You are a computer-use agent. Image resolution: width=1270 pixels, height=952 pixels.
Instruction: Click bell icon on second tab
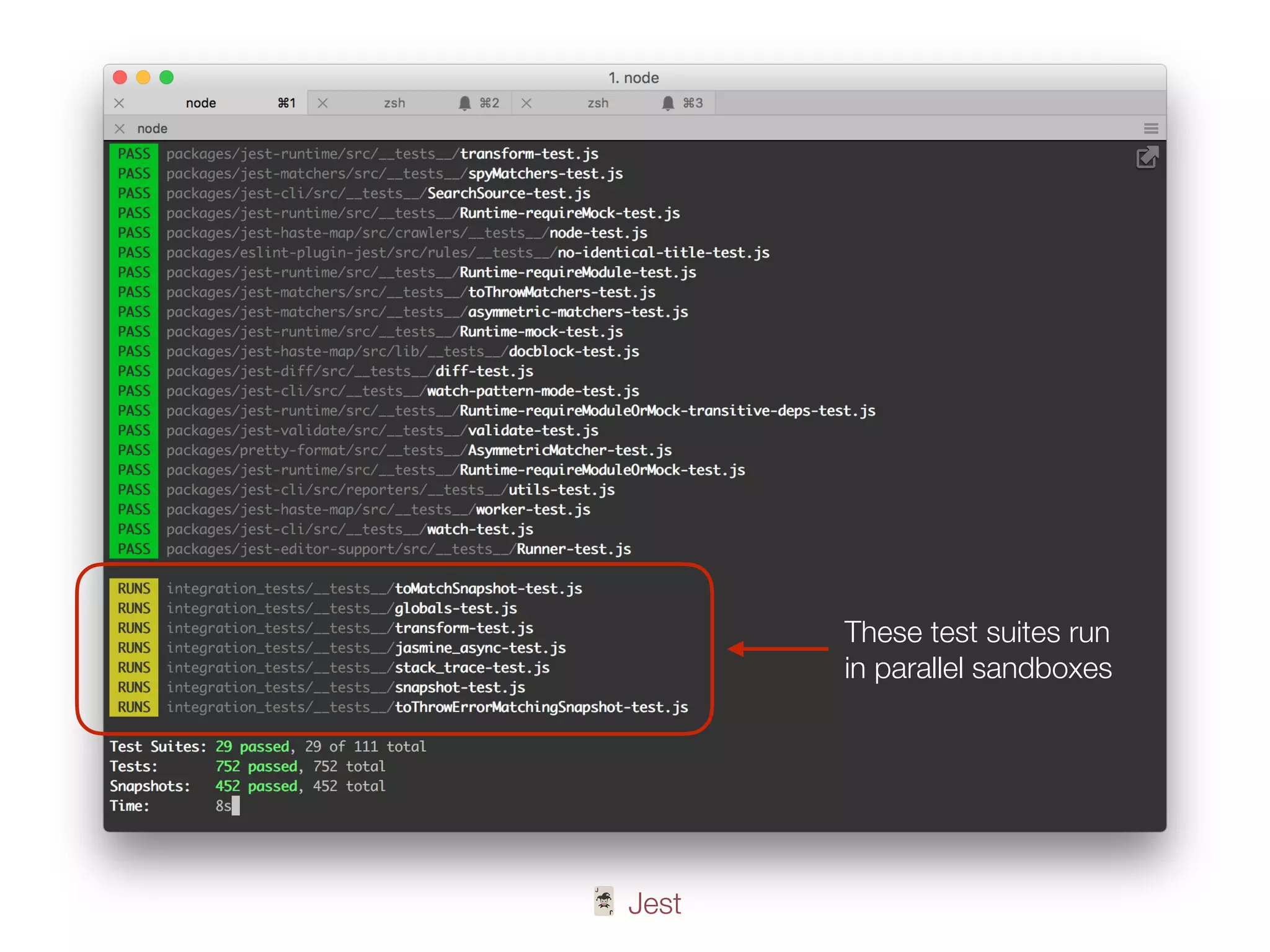(x=464, y=103)
